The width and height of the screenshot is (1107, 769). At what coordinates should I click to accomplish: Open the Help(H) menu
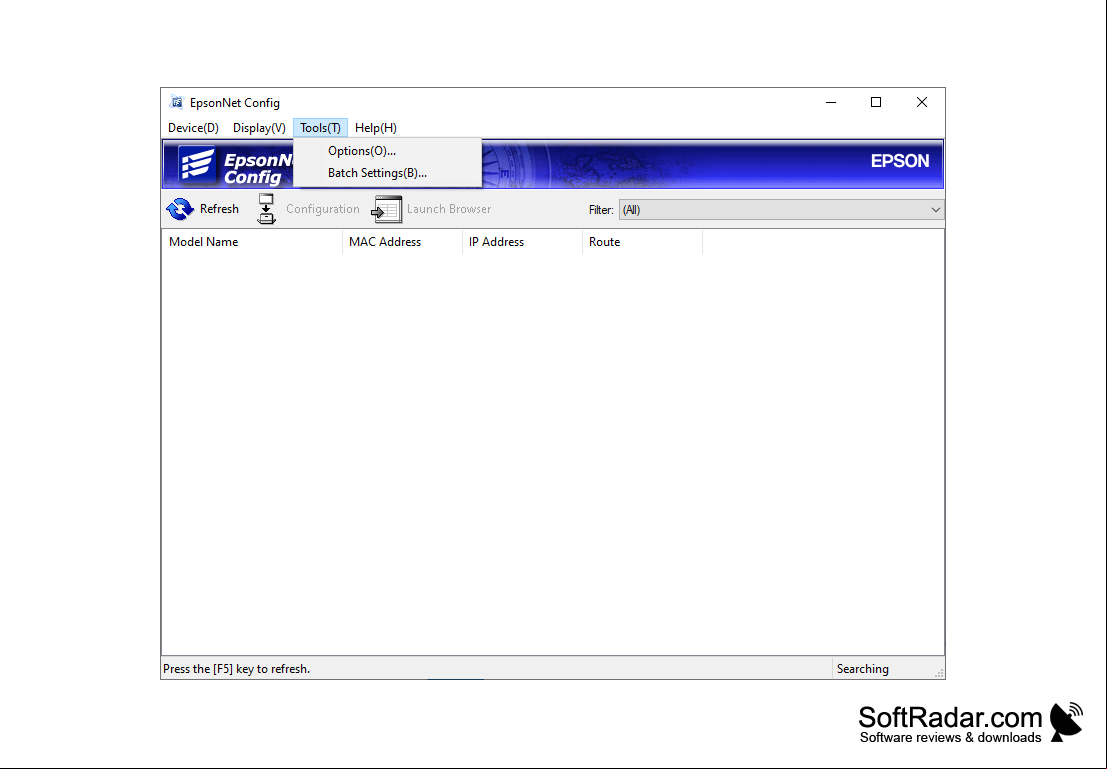coord(376,128)
